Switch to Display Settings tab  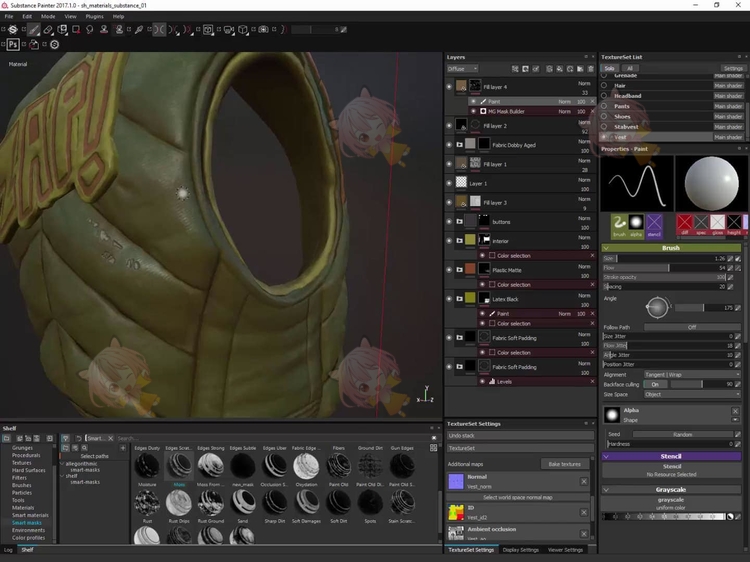(x=520, y=550)
